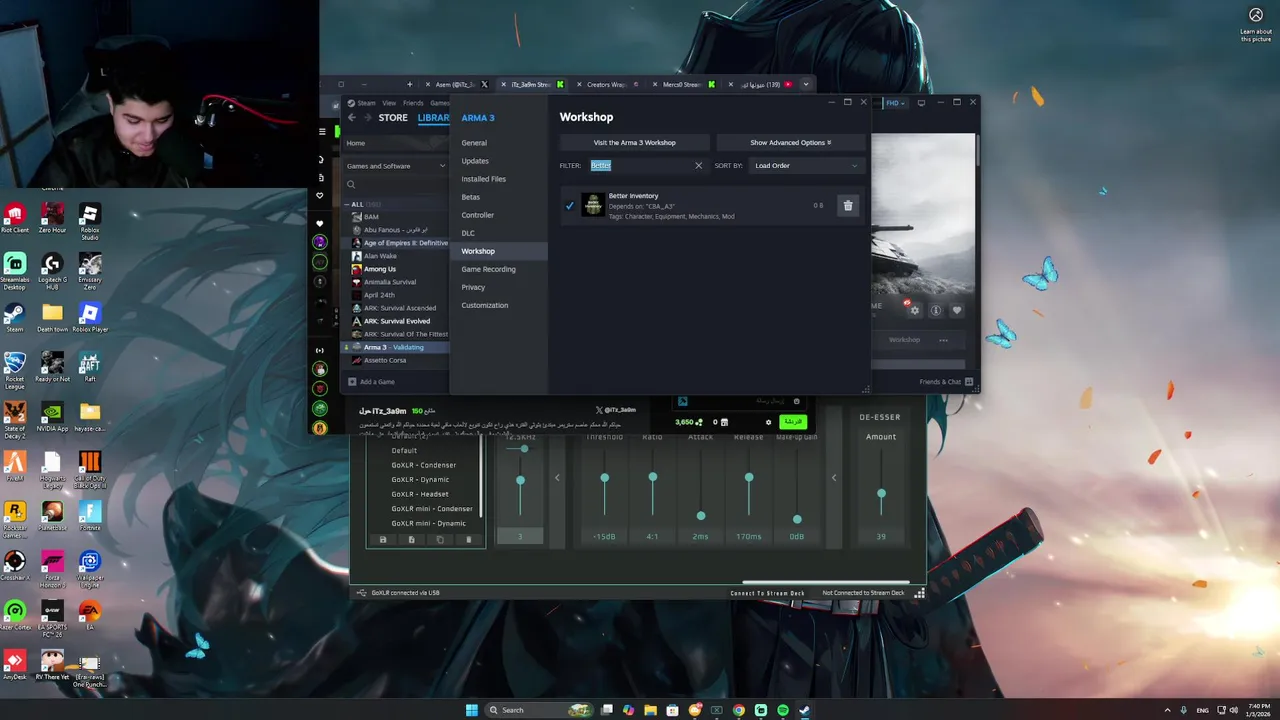The image size is (1280, 720).
Task: Open GoXLR save-as new profile icon
Action: coord(411,540)
